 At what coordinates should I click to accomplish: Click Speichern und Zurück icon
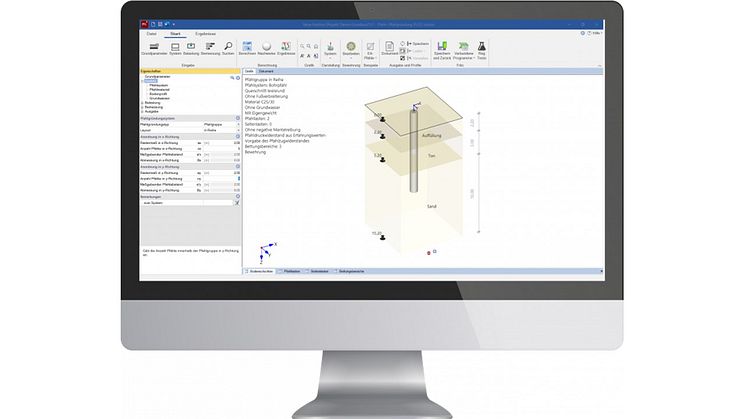click(443, 47)
